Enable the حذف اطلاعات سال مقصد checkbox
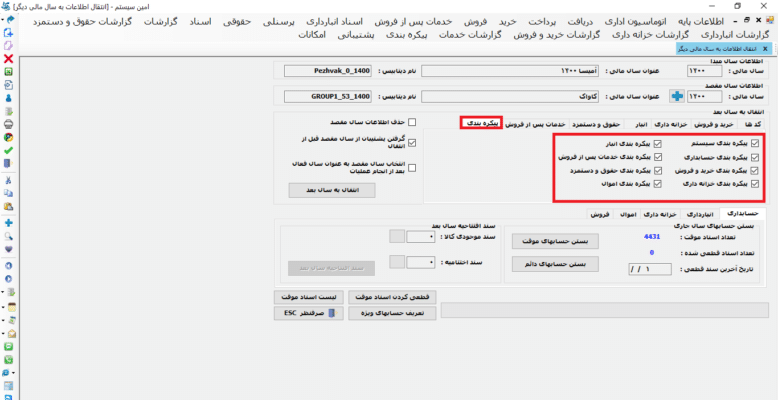Image resolution: width=778 pixels, height=400 pixels. 426,122
